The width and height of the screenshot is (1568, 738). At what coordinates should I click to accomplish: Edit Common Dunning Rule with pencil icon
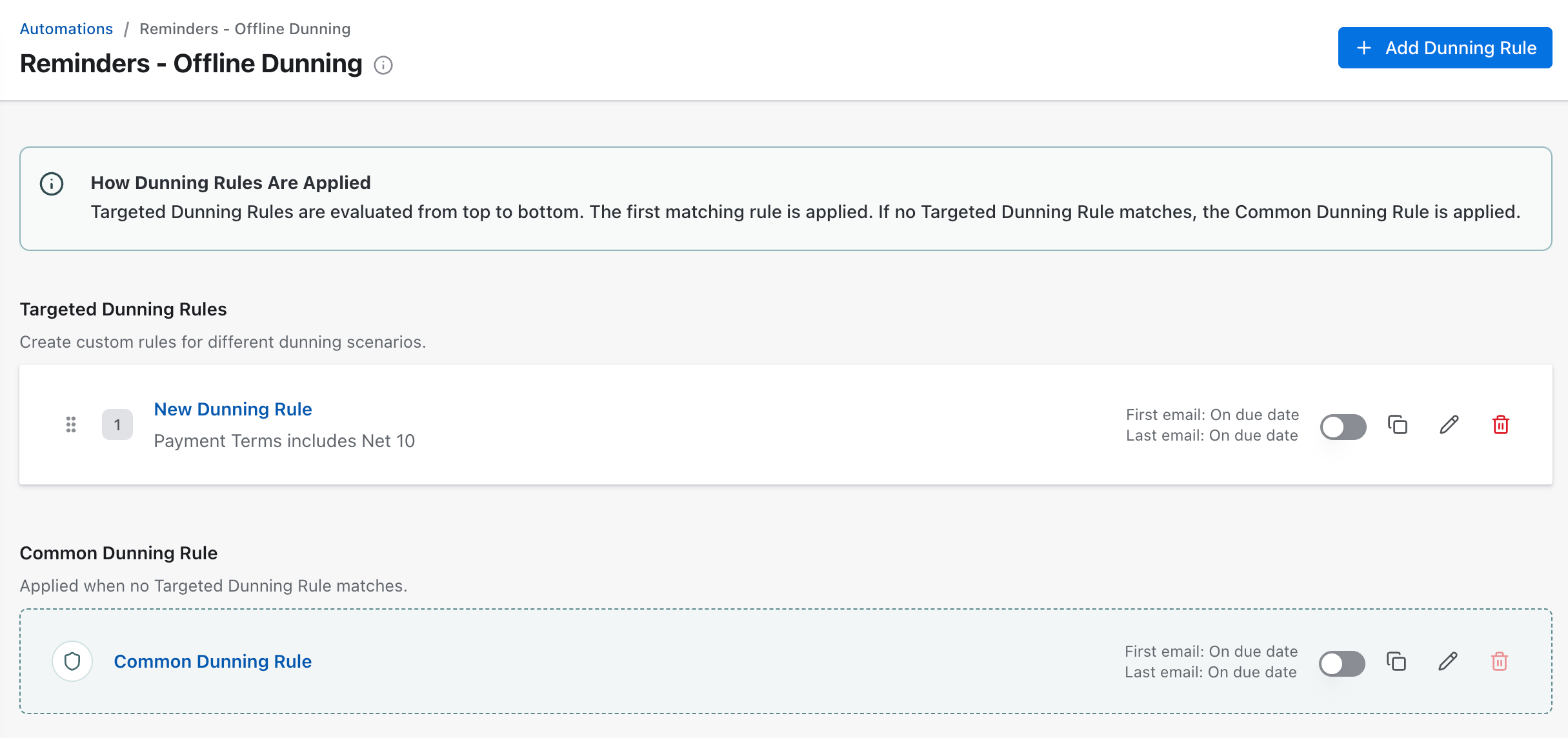[1448, 661]
